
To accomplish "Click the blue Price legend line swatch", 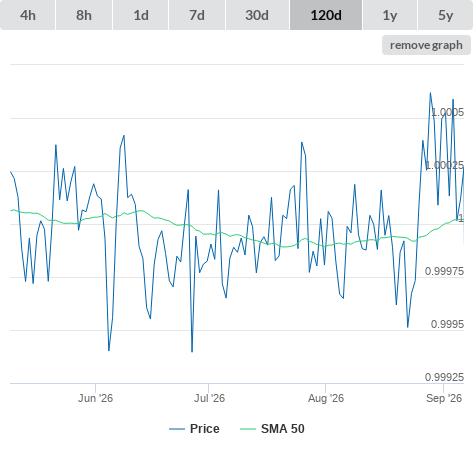I will 177,429.
